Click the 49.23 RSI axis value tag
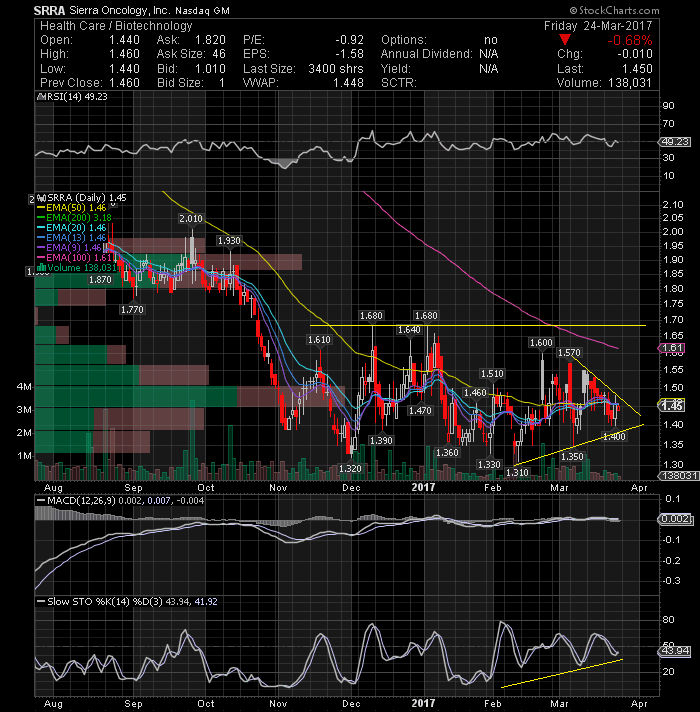The image size is (700, 712). pos(675,142)
